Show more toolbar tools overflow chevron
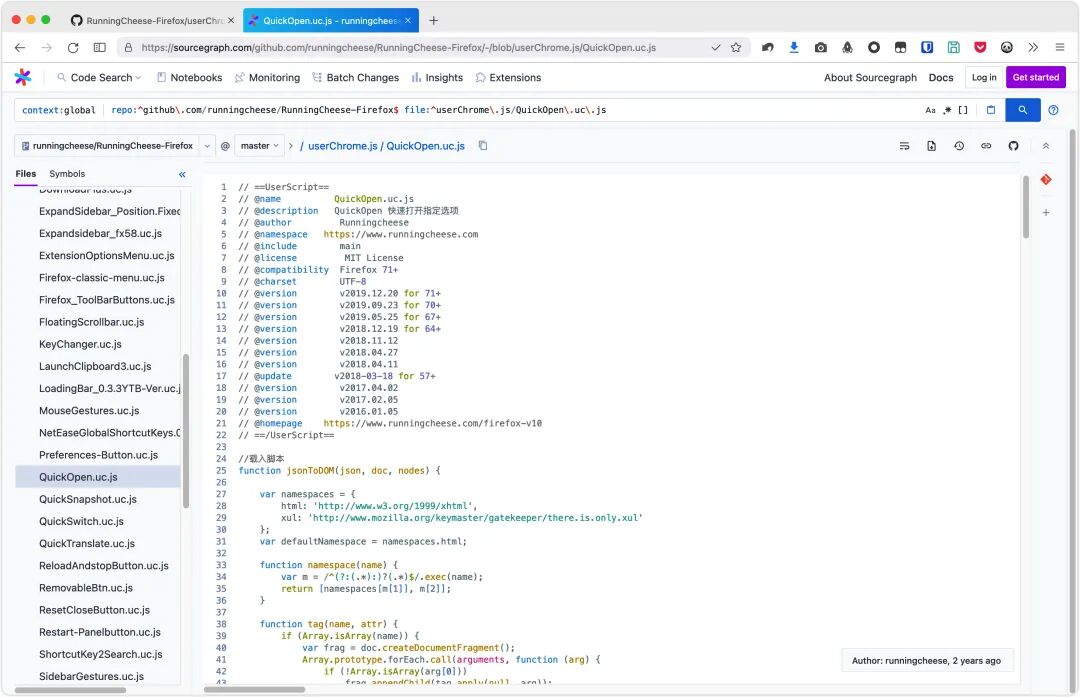Screen dimensions: 1080x697 (x=1032, y=48)
